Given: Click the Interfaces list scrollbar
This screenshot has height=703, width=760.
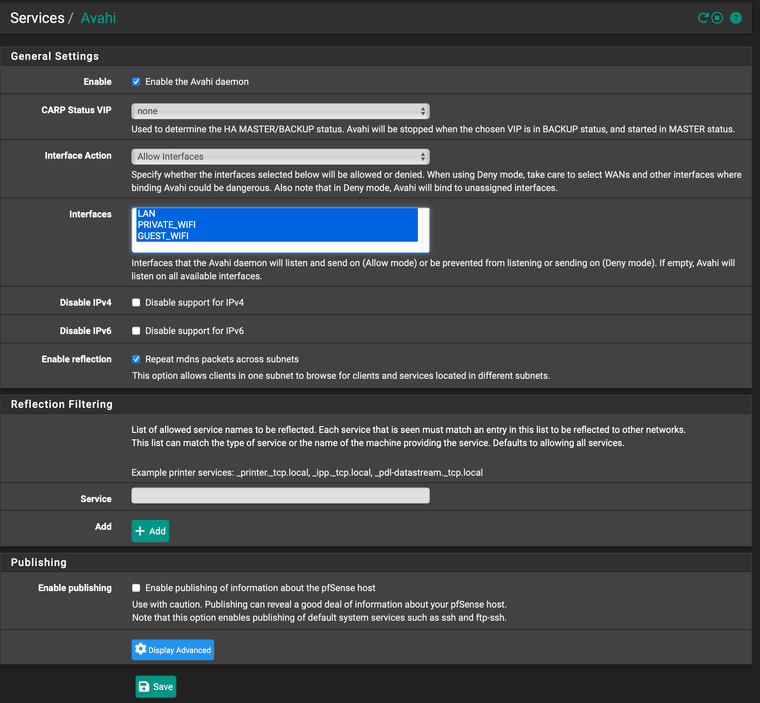Looking at the screenshot, I should [x=424, y=230].
